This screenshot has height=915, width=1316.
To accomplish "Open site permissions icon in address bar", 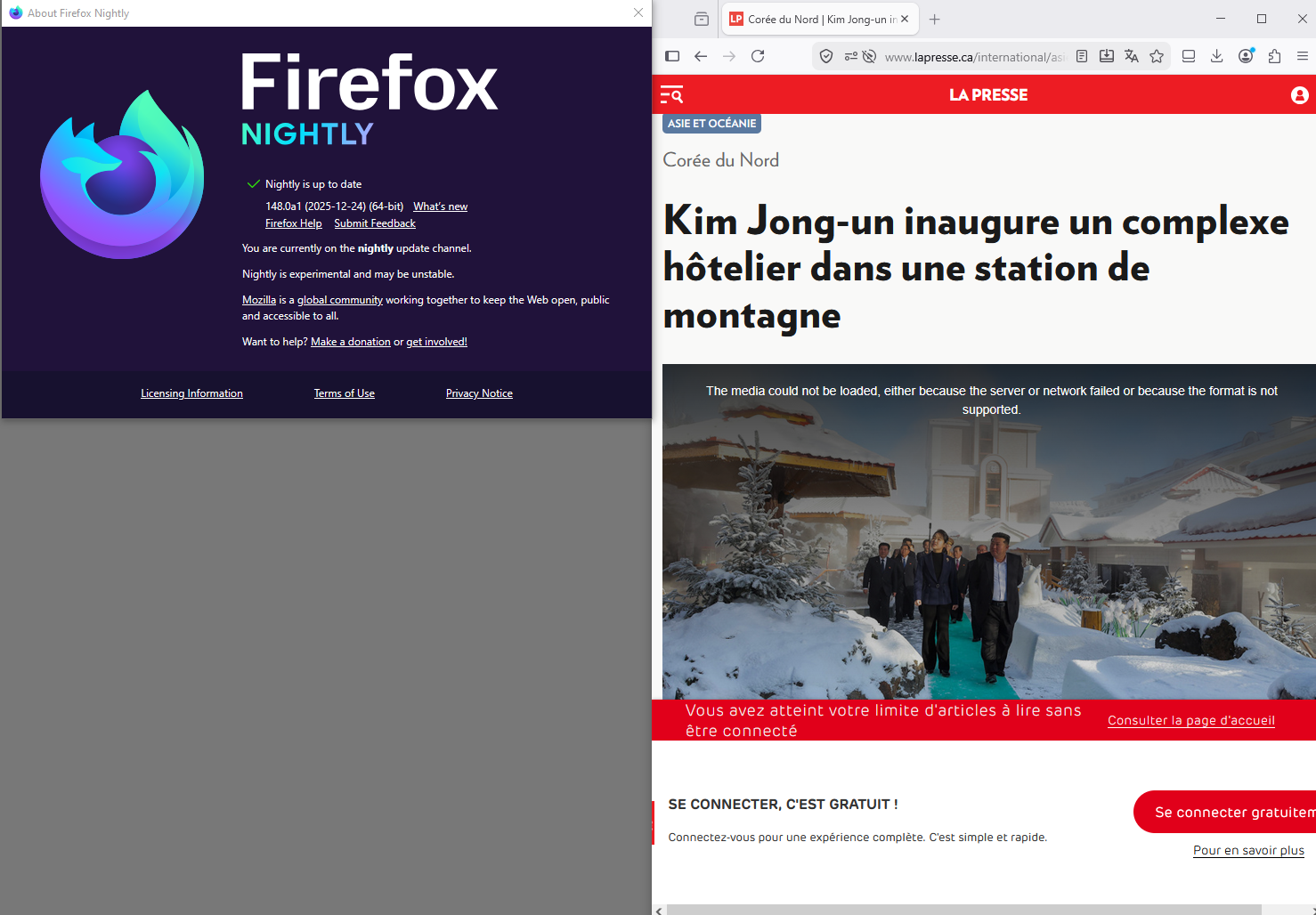I will click(x=851, y=56).
